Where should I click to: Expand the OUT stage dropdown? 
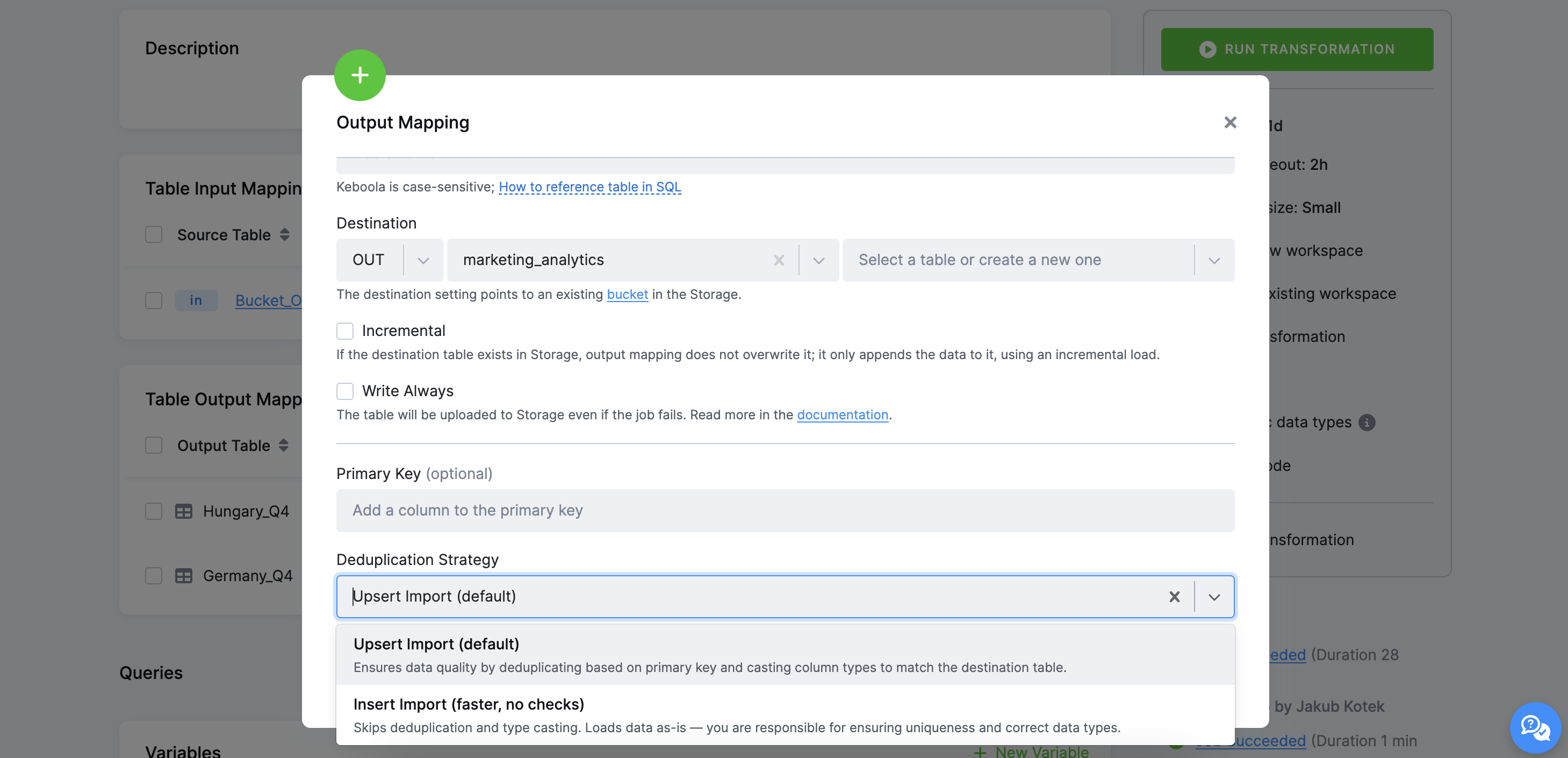pyautogui.click(x=423, y=260)
